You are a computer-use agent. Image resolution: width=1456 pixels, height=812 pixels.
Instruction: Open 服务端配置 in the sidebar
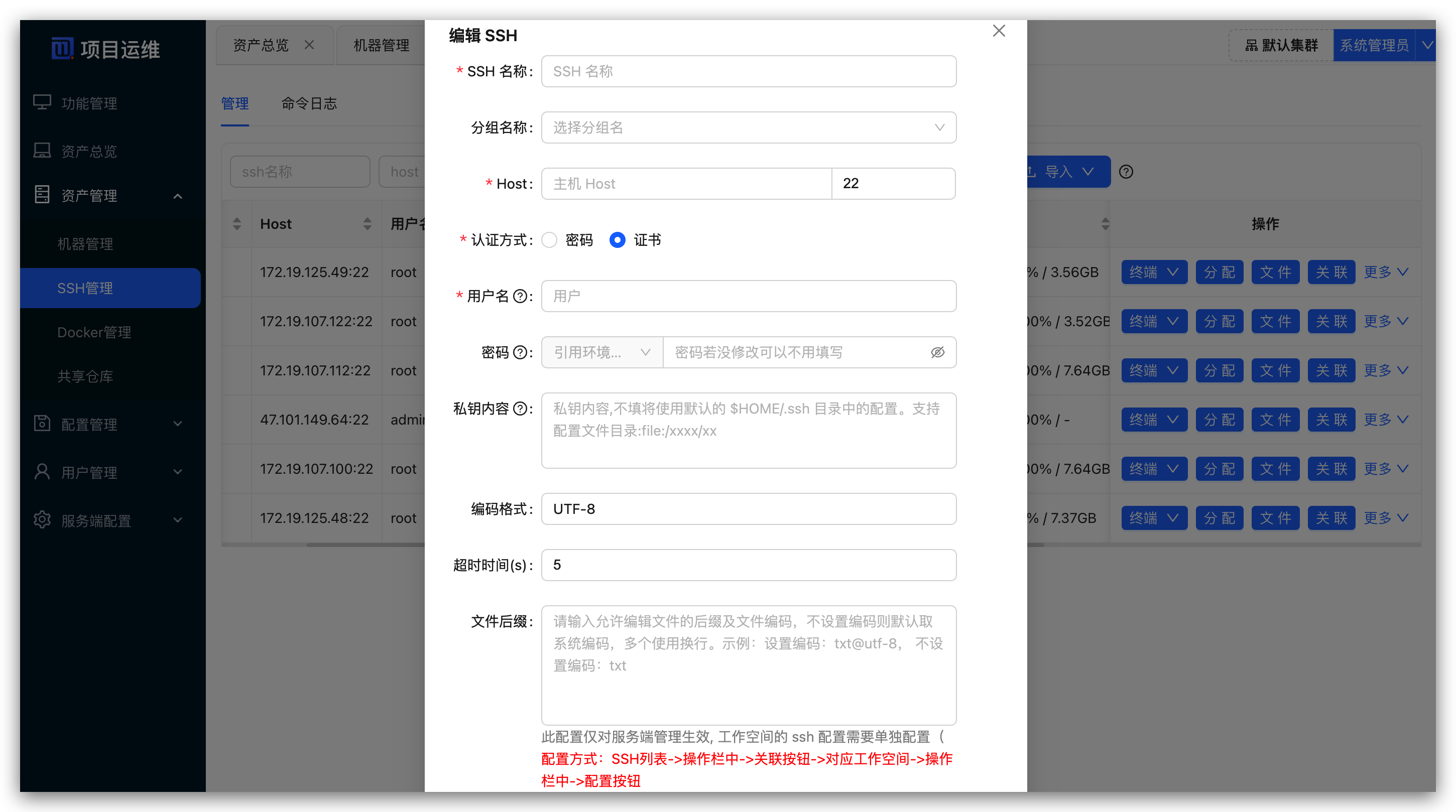coord(96,520)
